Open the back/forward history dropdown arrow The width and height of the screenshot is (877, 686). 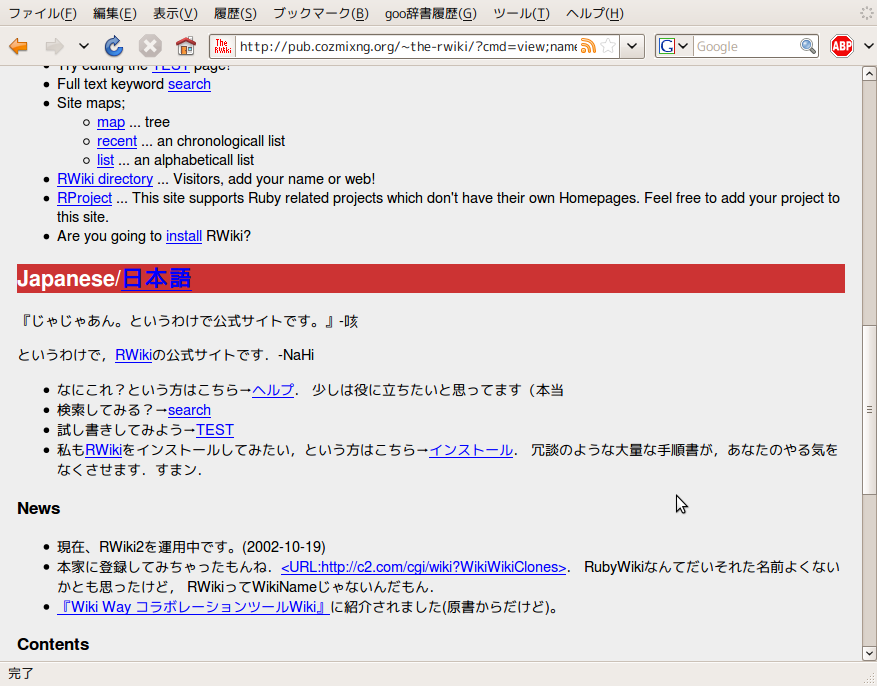(84, 46)
